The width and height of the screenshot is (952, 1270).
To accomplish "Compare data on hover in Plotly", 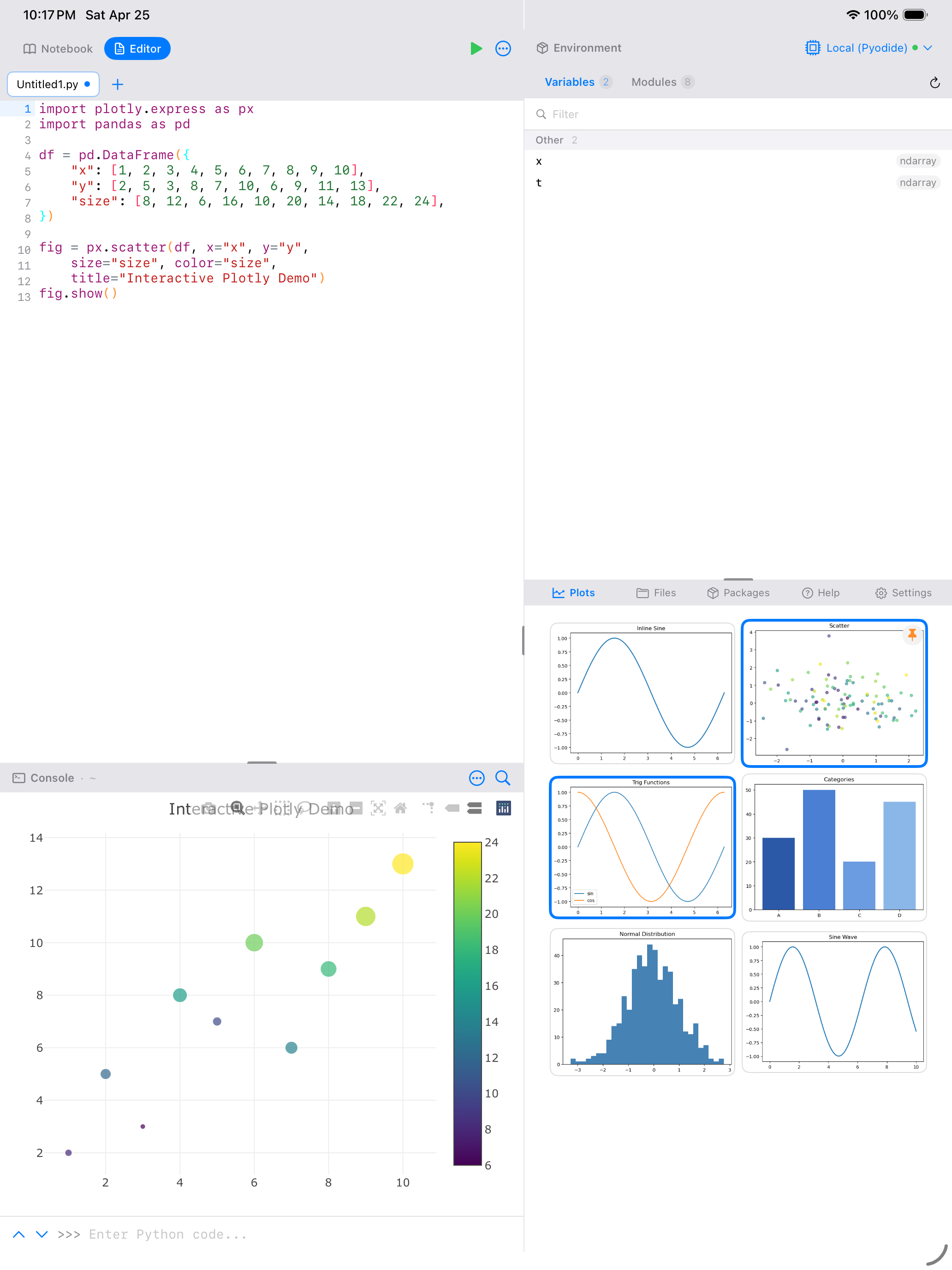I will pyautogui.click(x=475, y=809).
